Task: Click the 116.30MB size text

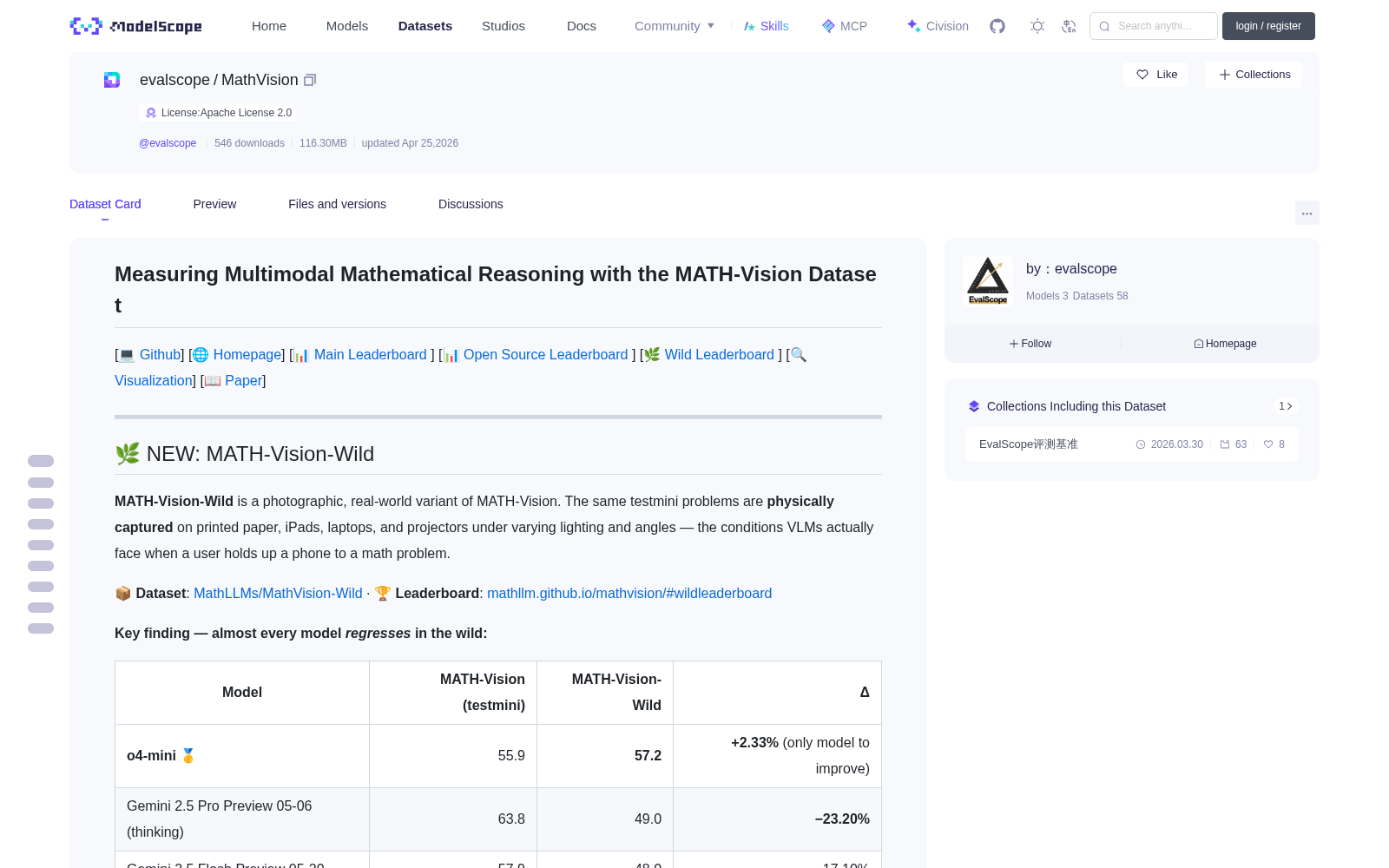Action: click(x=323, y=143)
